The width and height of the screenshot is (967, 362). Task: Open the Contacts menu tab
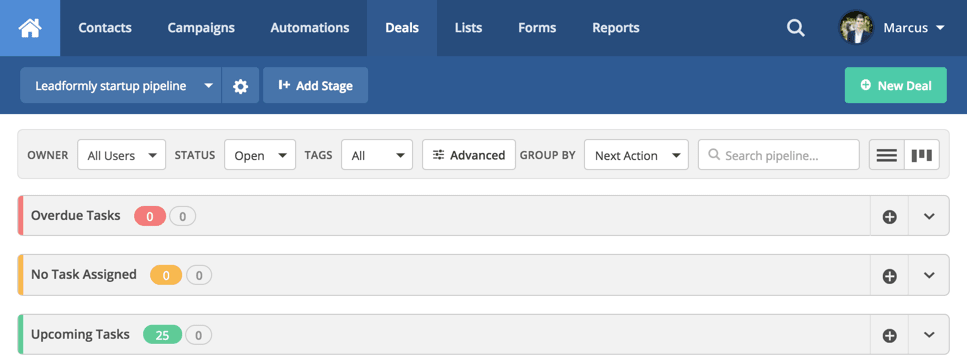coord(105,28)
